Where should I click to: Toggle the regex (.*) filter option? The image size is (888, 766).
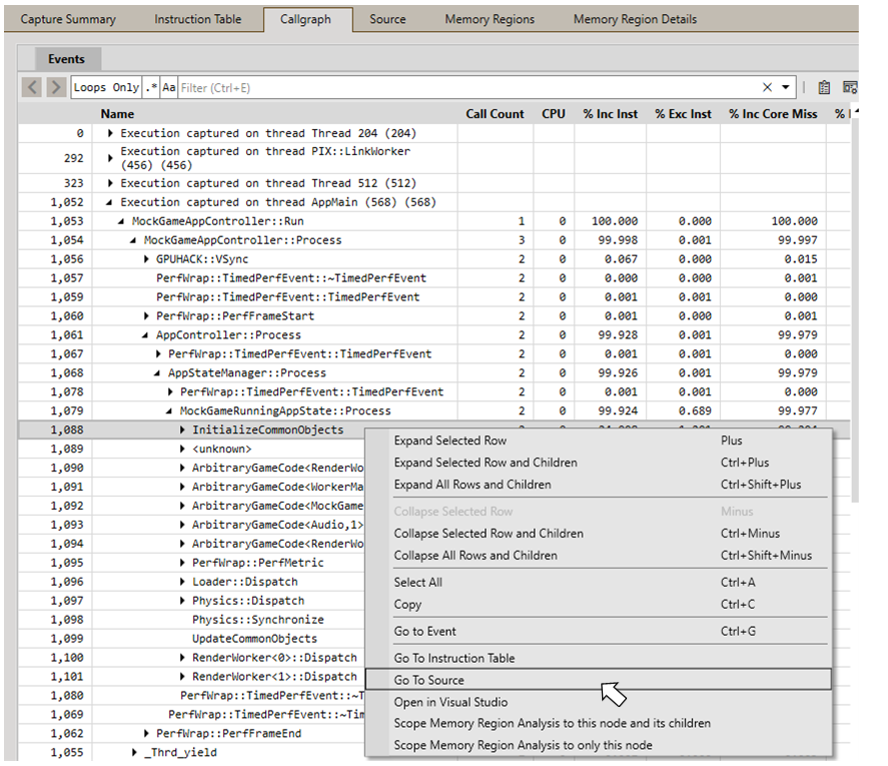(x=151, y=87)
